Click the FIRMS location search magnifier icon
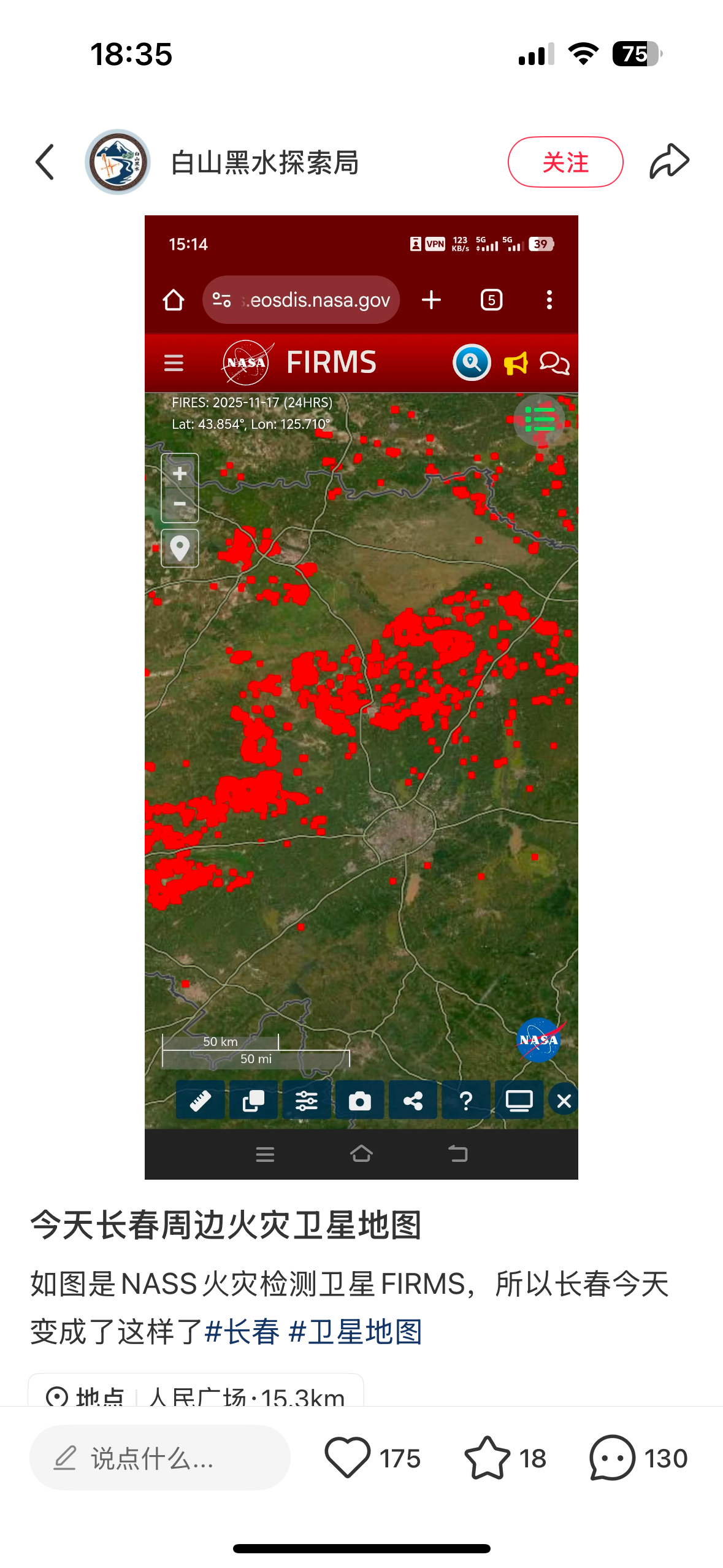723x1568 pixels. (471, 363)
